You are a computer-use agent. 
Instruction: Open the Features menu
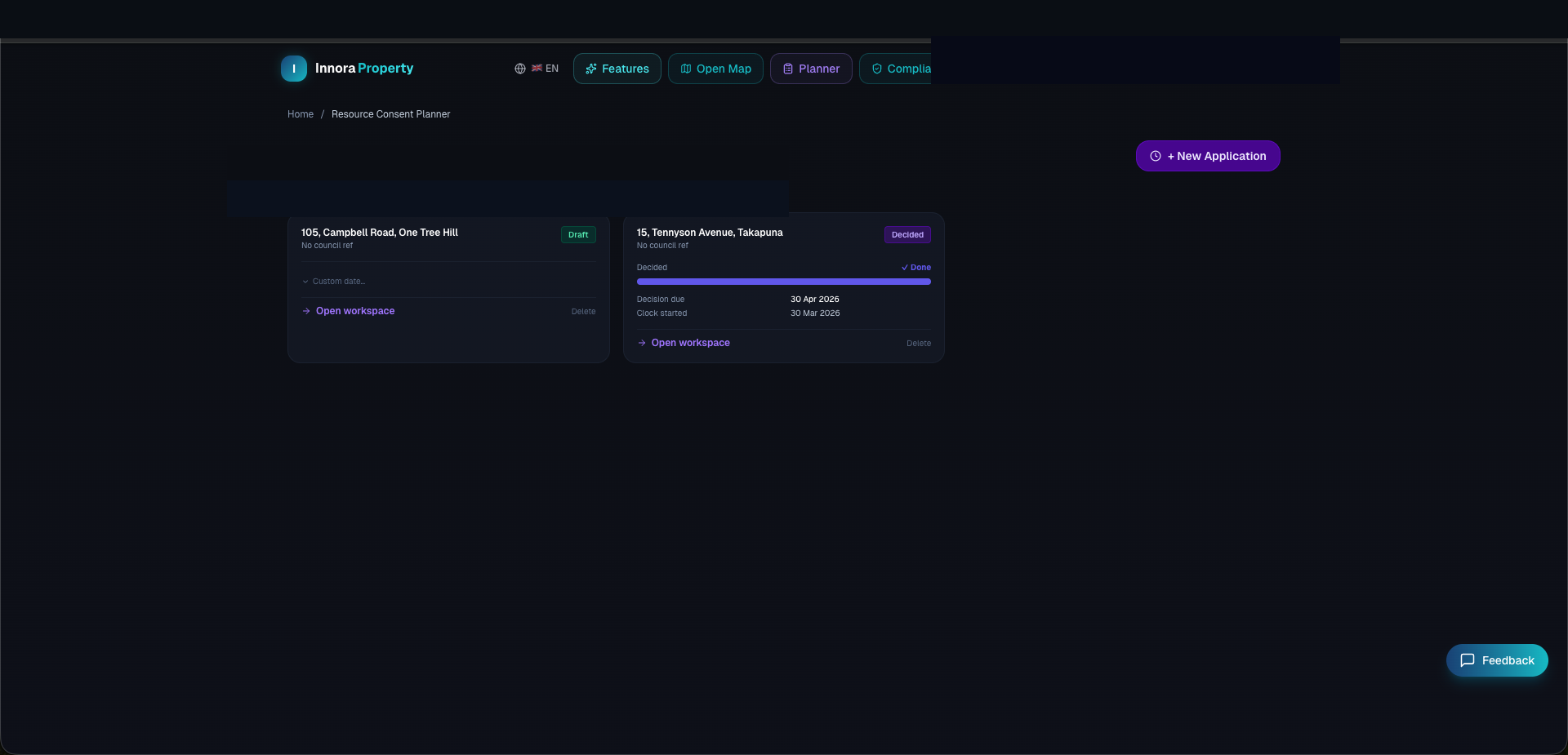tap(617, 69)
